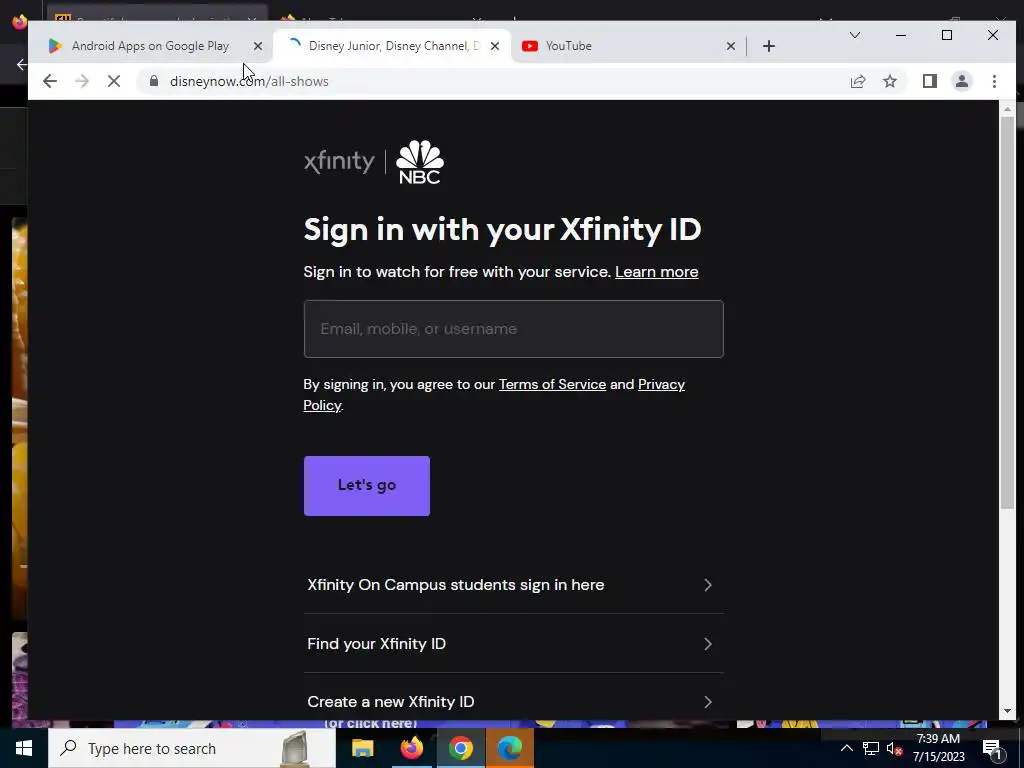Show hidden system tray icons
Image resolution: width=1024 pixels, height=768 pixels.
[x=846, y=748]
